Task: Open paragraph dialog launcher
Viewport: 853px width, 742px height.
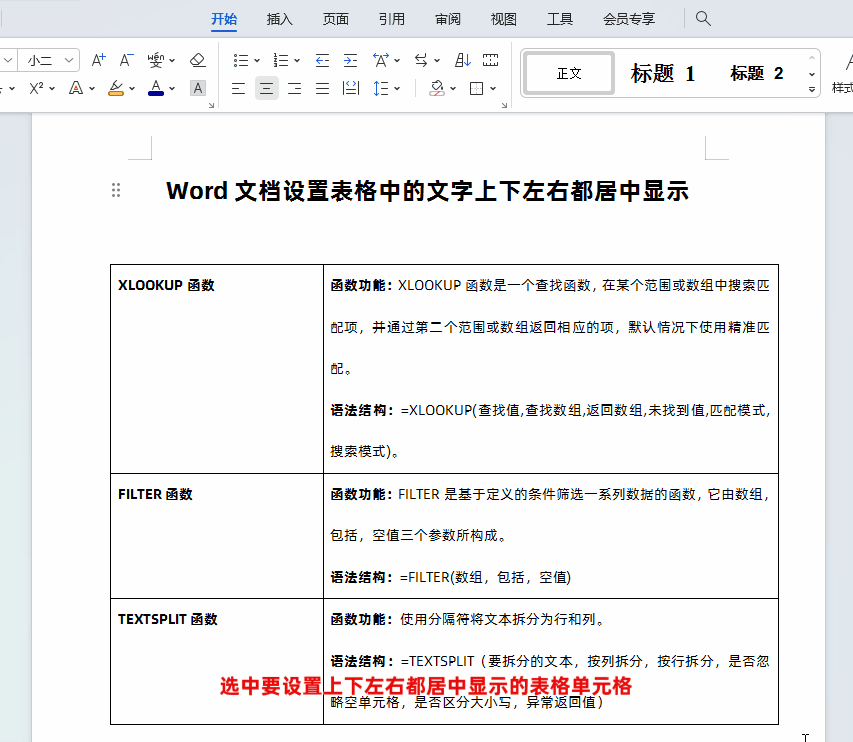Action: click(x=504, y=106)
